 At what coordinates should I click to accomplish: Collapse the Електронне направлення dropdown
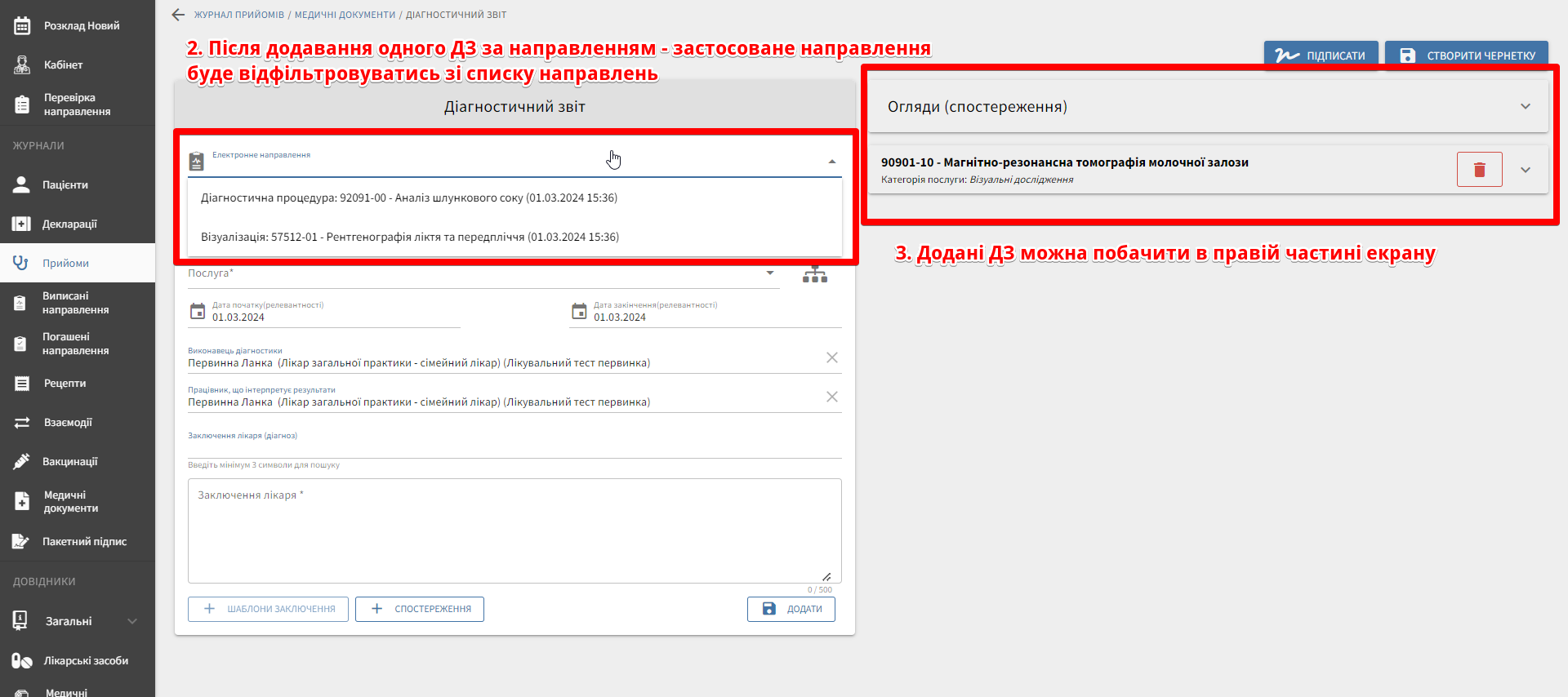click(x=831, y=162)
